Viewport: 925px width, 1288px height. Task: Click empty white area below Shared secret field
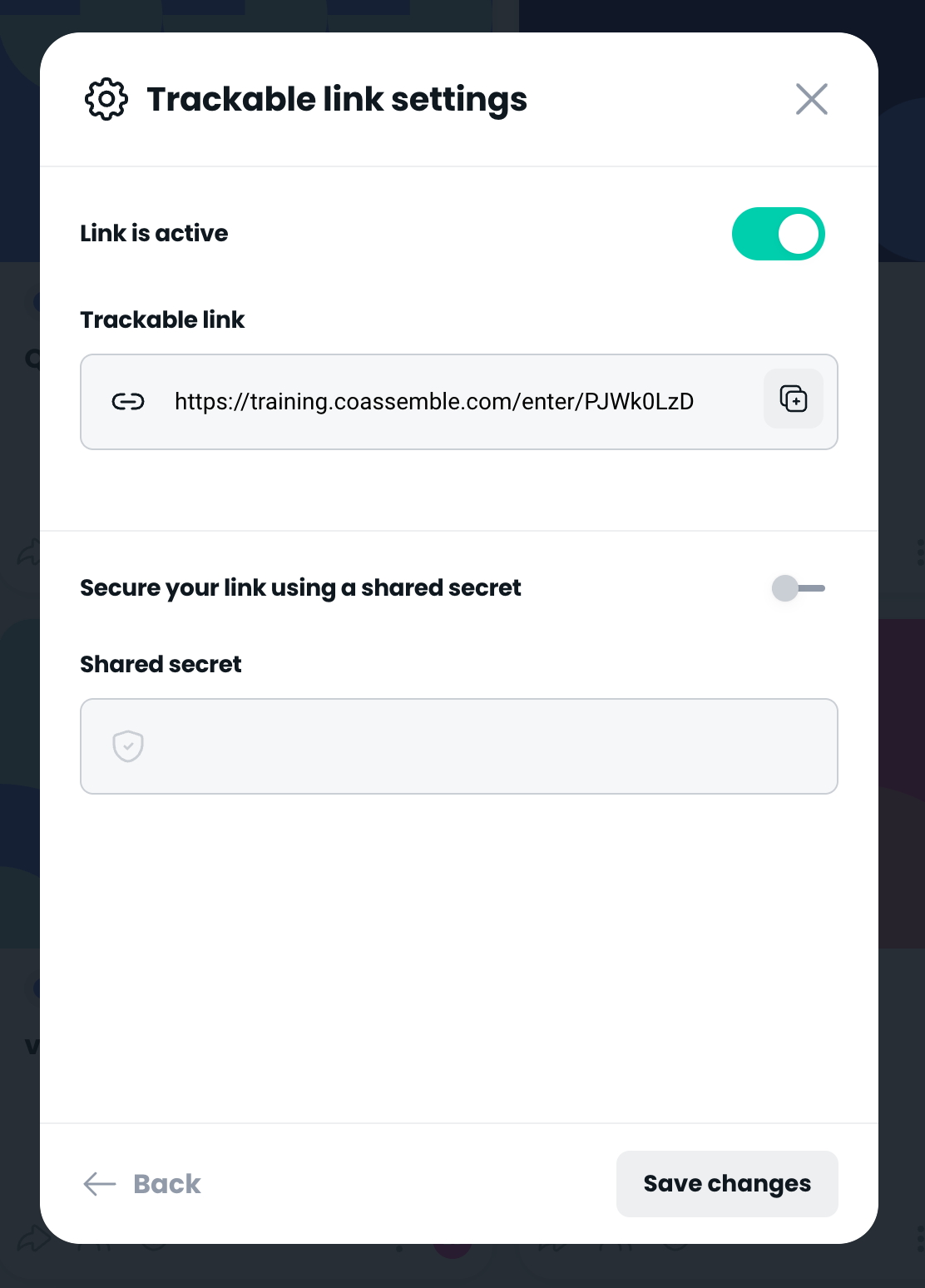point(458,957)
